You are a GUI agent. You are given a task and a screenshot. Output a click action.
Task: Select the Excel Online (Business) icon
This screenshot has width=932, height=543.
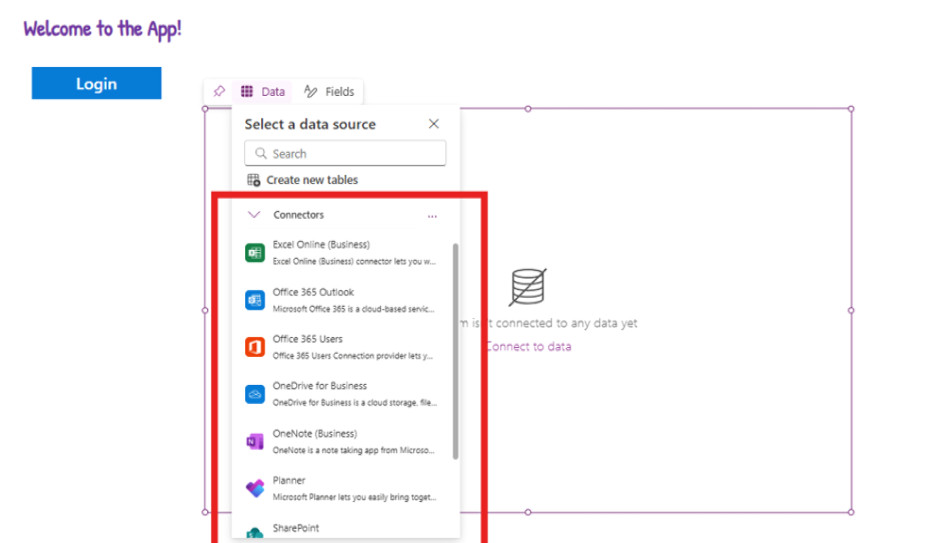(x=255, y=252)
